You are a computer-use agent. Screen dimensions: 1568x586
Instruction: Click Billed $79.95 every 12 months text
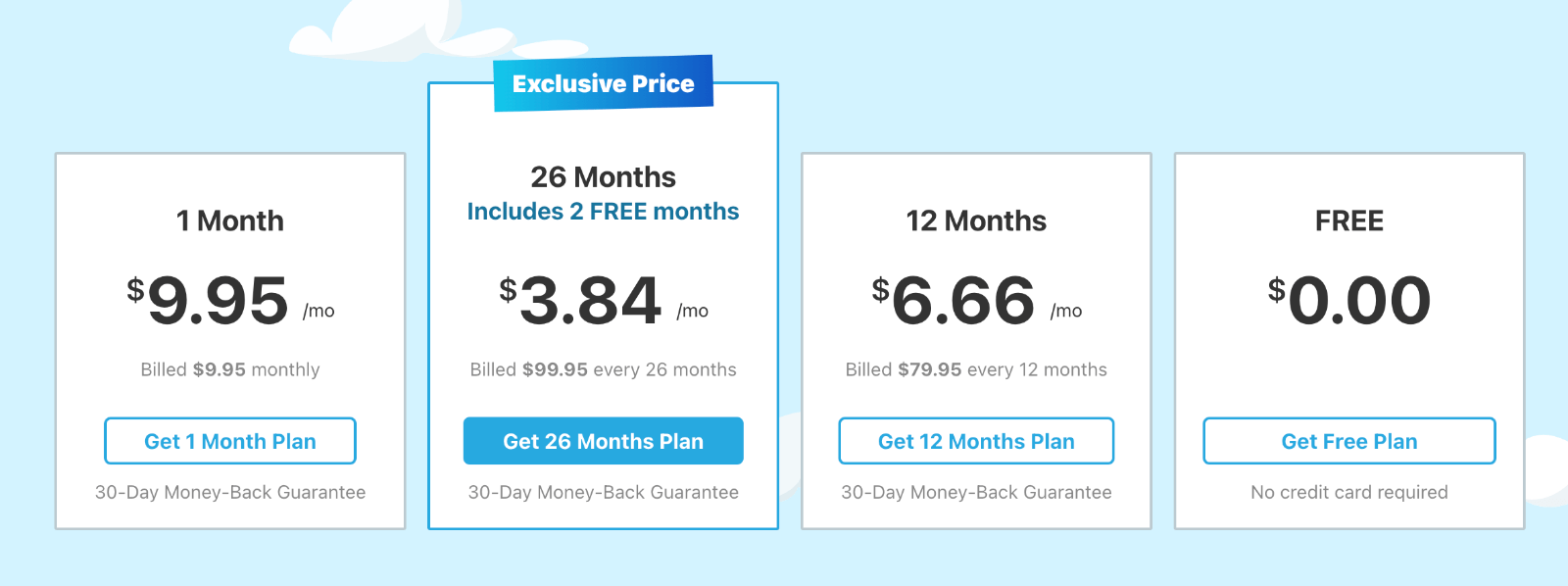click(x=976, y=369)
